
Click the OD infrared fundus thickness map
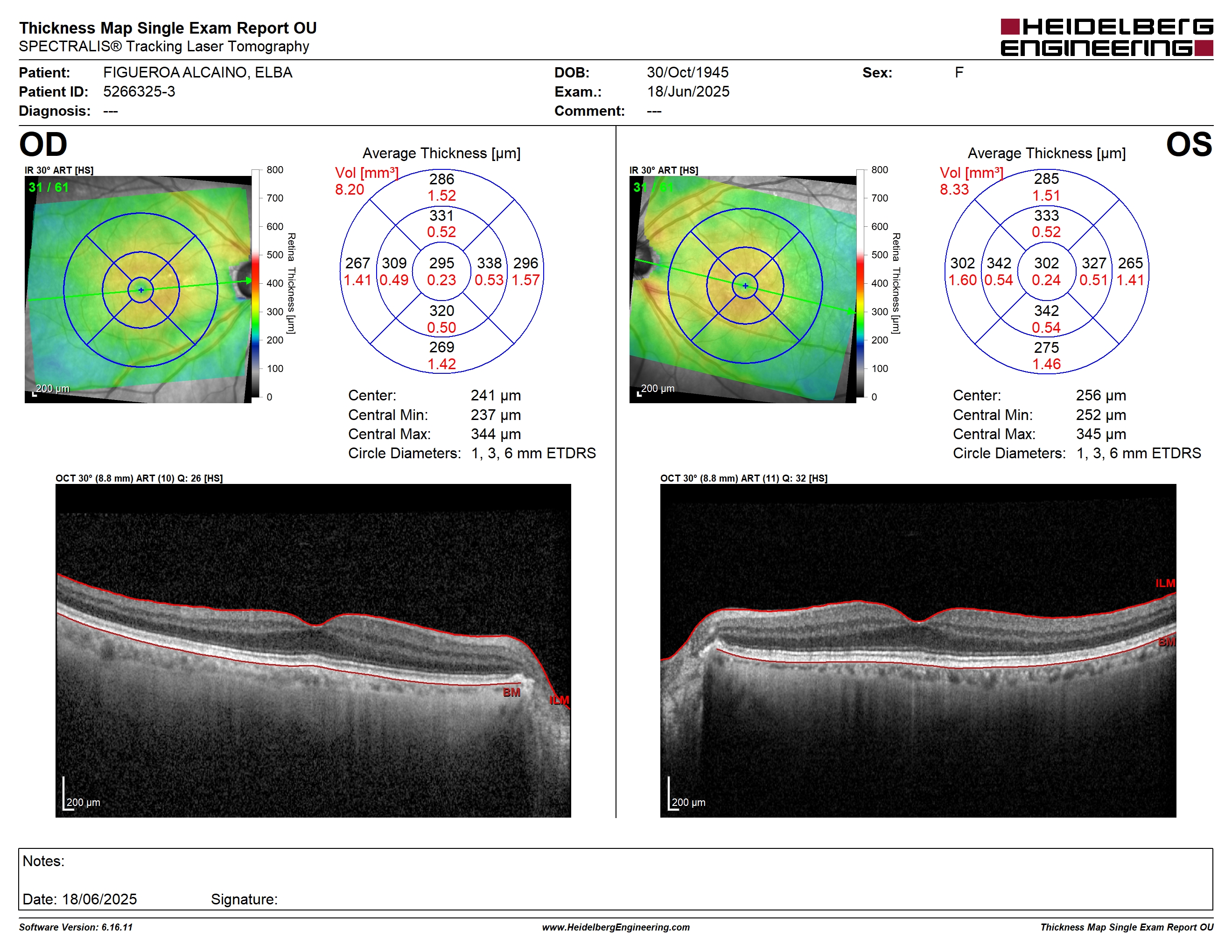(x=138, y=289)
